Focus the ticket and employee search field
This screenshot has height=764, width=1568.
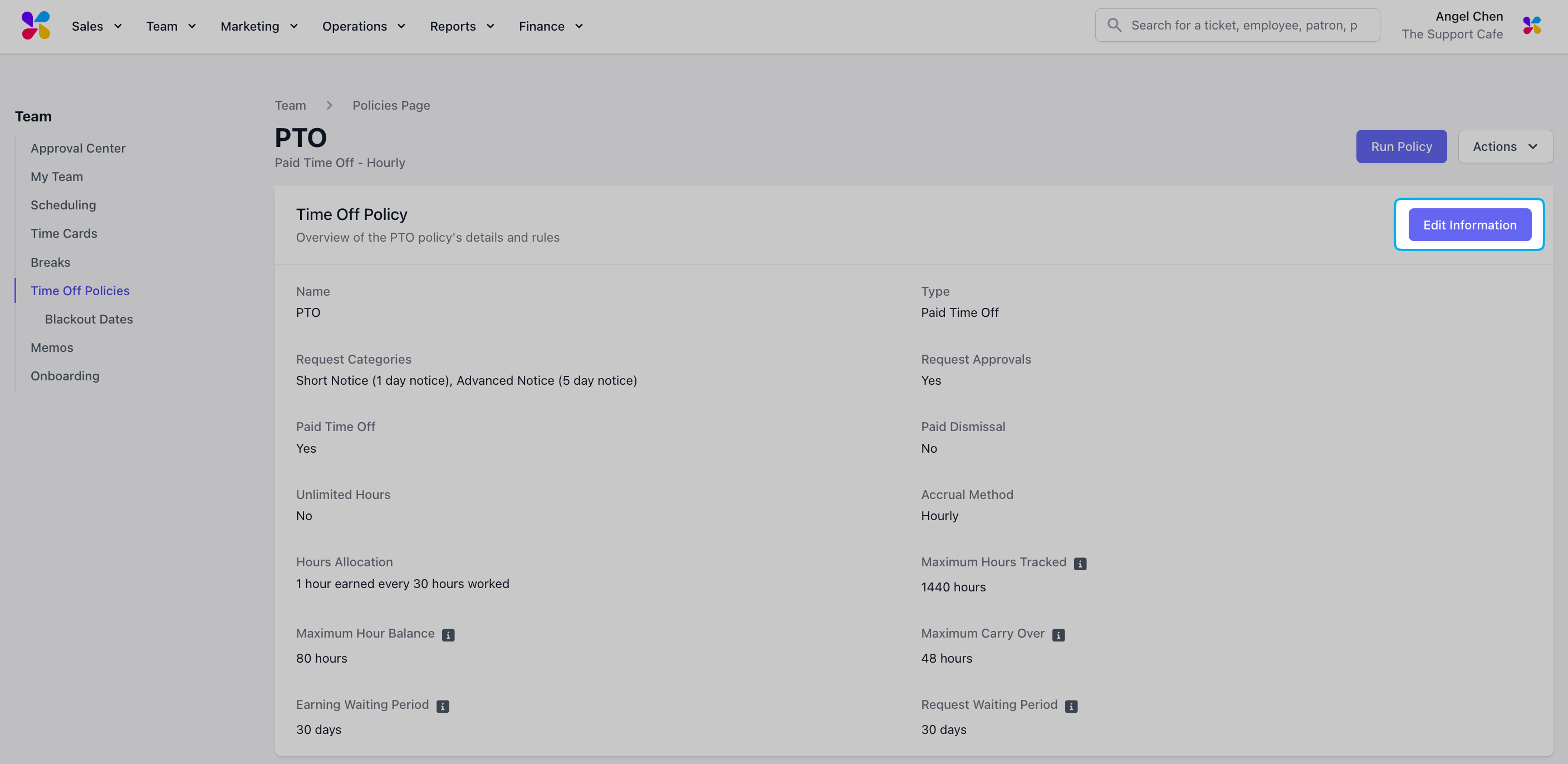coord(1237,25)
